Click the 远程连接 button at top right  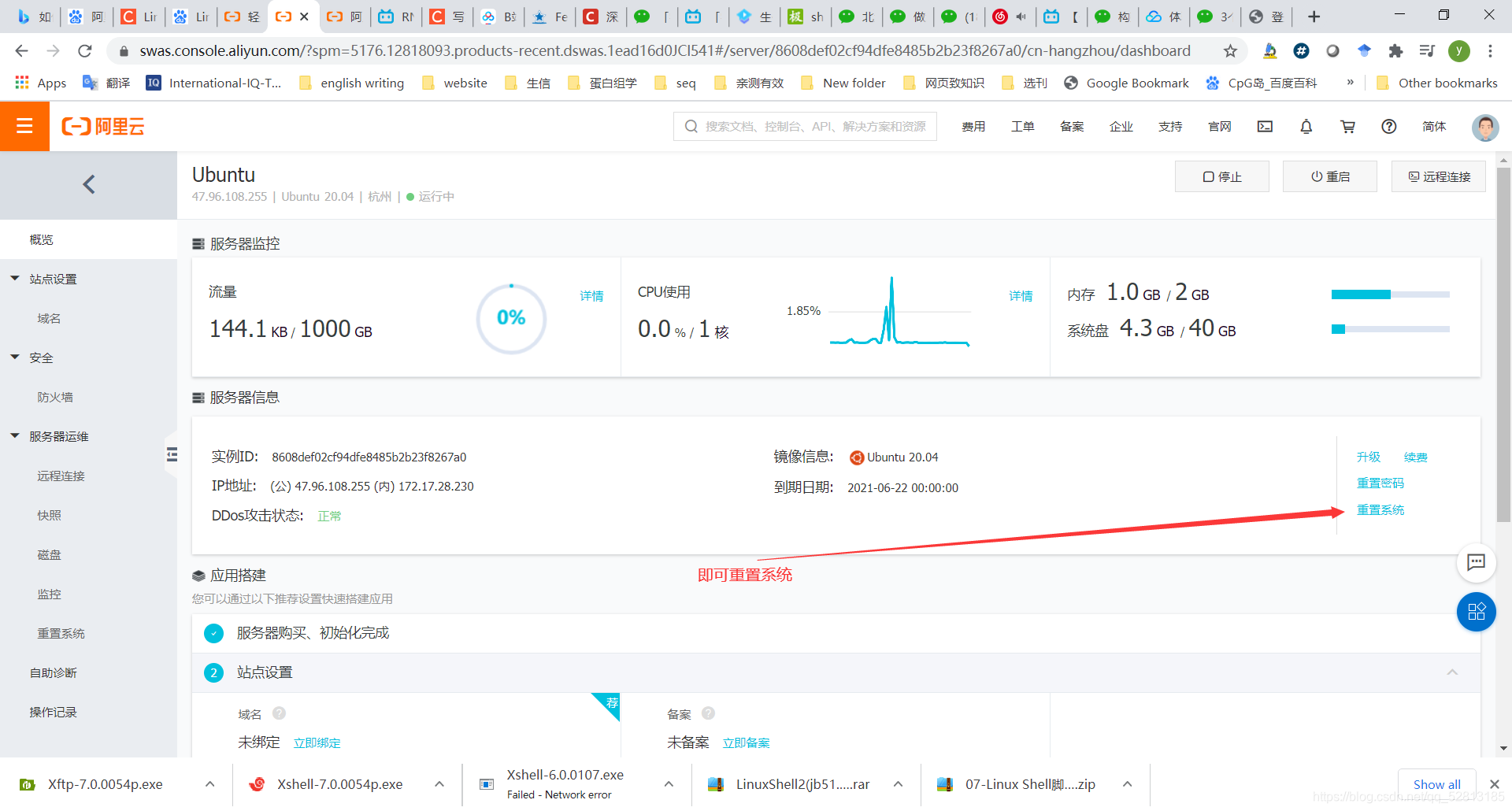pos(1438,176)
